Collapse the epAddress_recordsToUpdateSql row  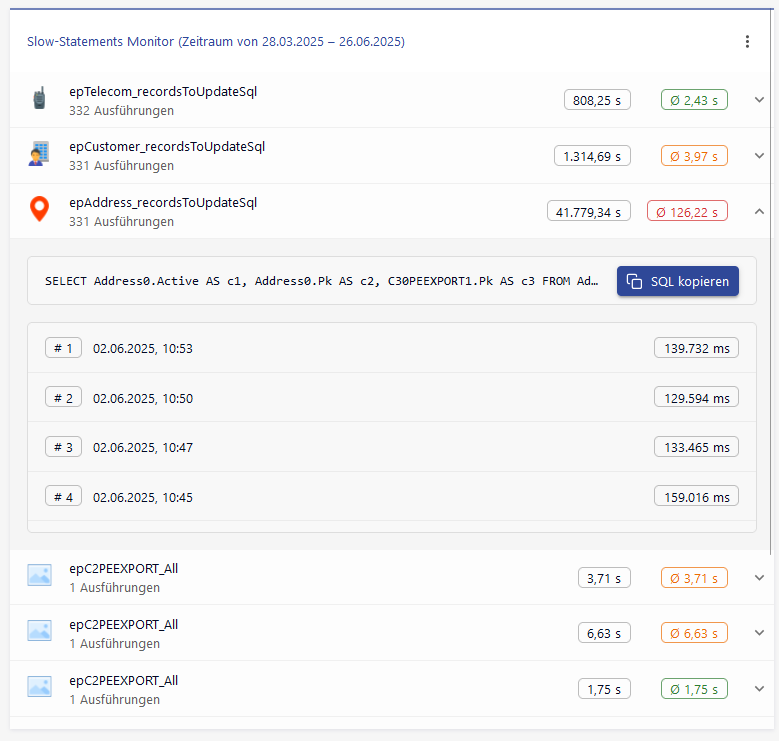[759, 212]
